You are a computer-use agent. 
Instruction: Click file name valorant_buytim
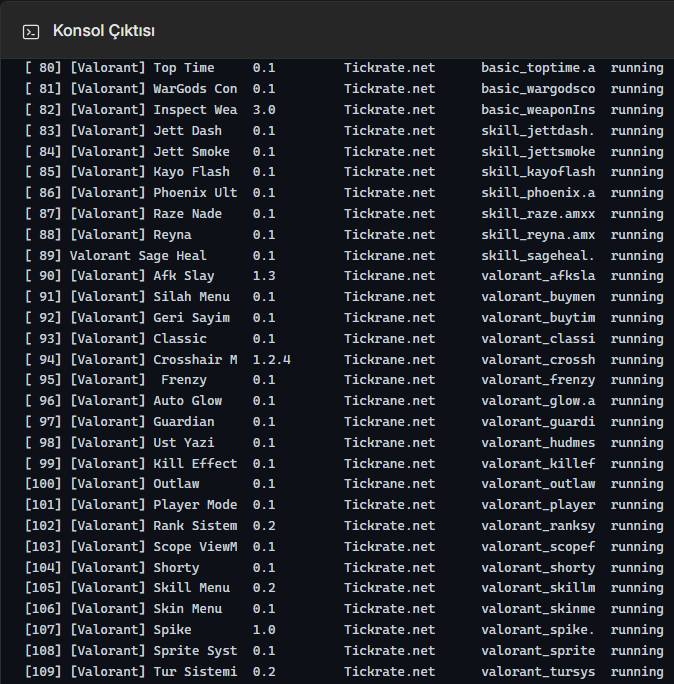(538, 318)
